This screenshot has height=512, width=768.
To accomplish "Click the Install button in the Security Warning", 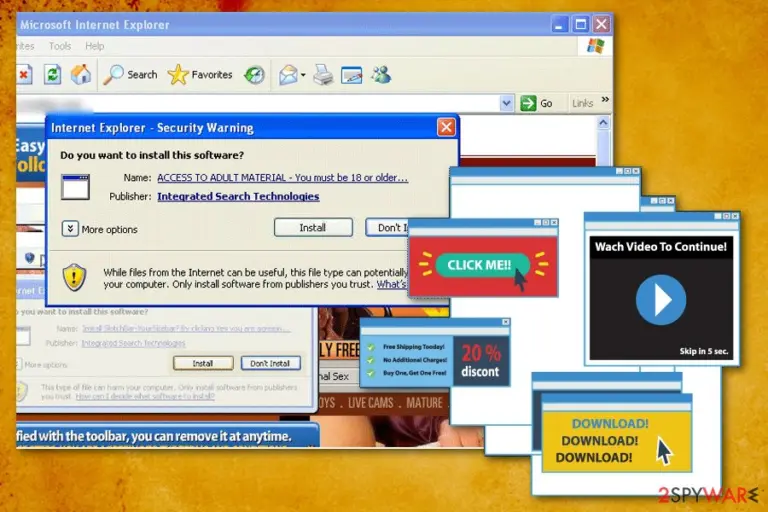I will [313, 228].
